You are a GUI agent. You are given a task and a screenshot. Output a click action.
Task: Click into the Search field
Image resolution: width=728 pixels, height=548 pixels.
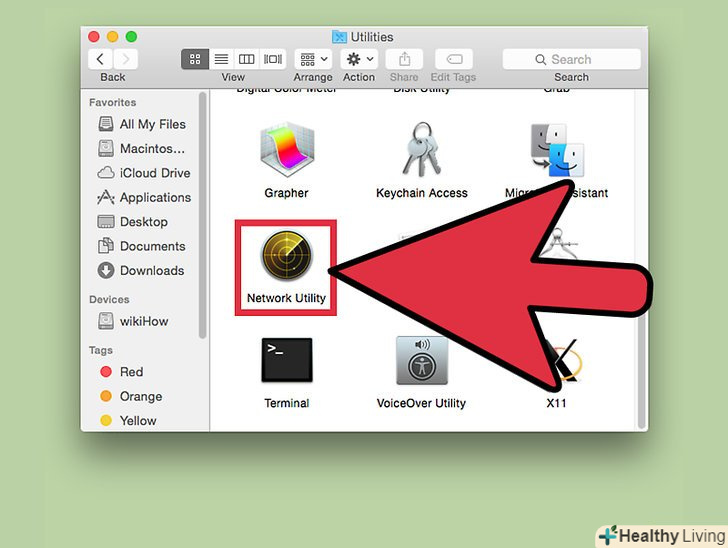click(x=572, y=59)
